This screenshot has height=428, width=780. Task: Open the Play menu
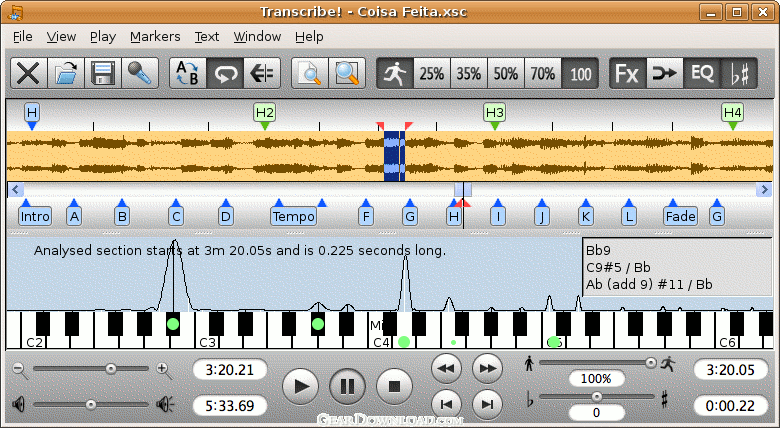(x=102, y=37)
